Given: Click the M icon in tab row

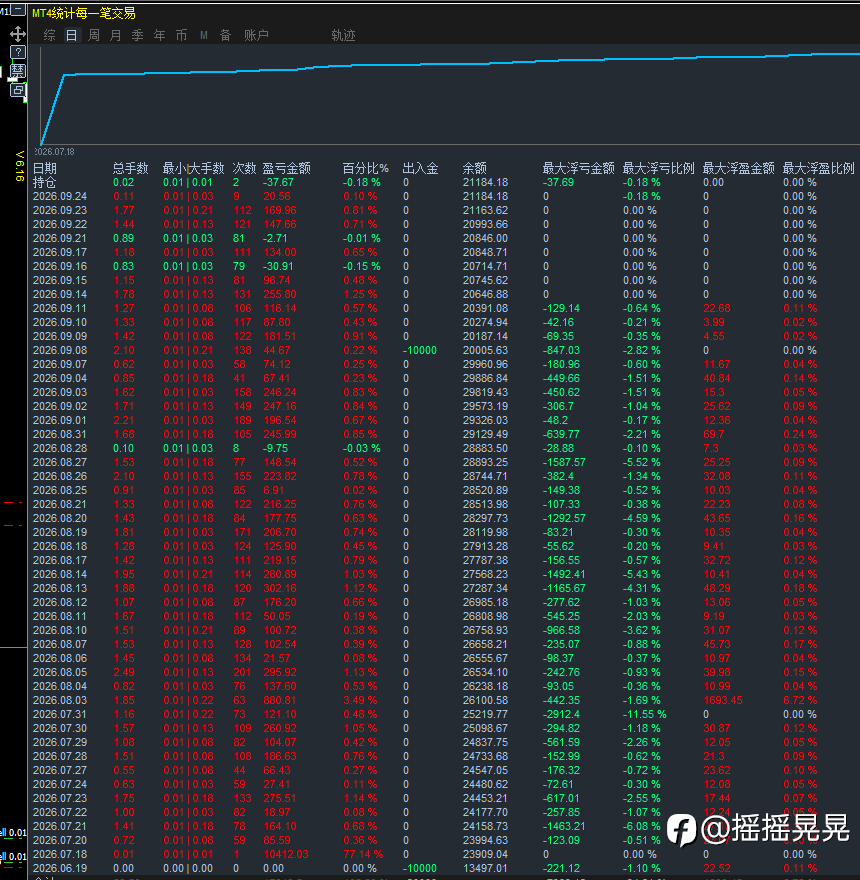Looking at the screenshot, I should [204, 35].
